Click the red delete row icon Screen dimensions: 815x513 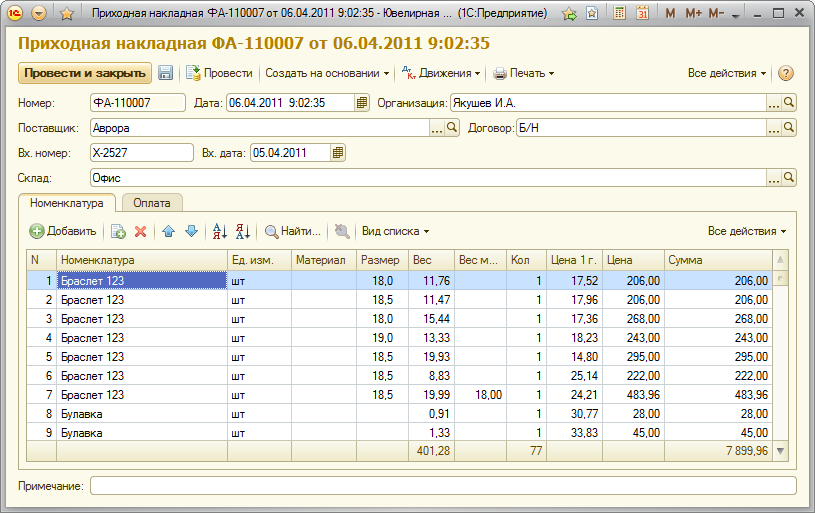(x=140, y=231)
